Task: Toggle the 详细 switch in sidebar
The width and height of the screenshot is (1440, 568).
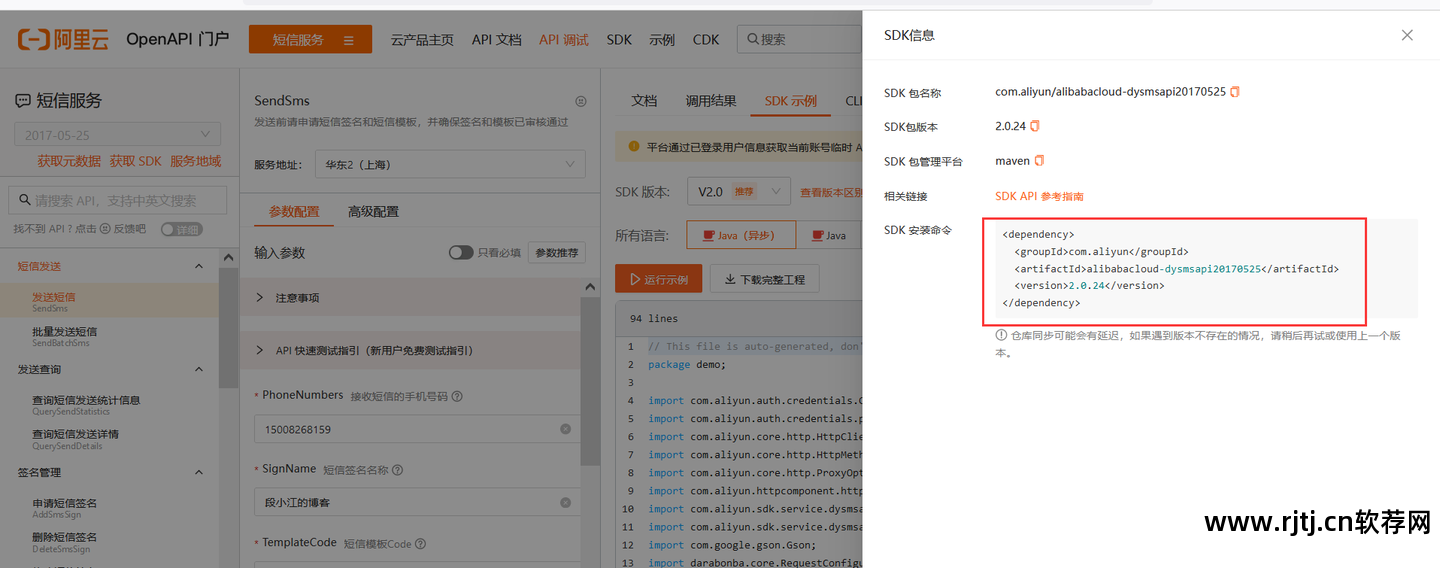Action: [x=181, y=229]
